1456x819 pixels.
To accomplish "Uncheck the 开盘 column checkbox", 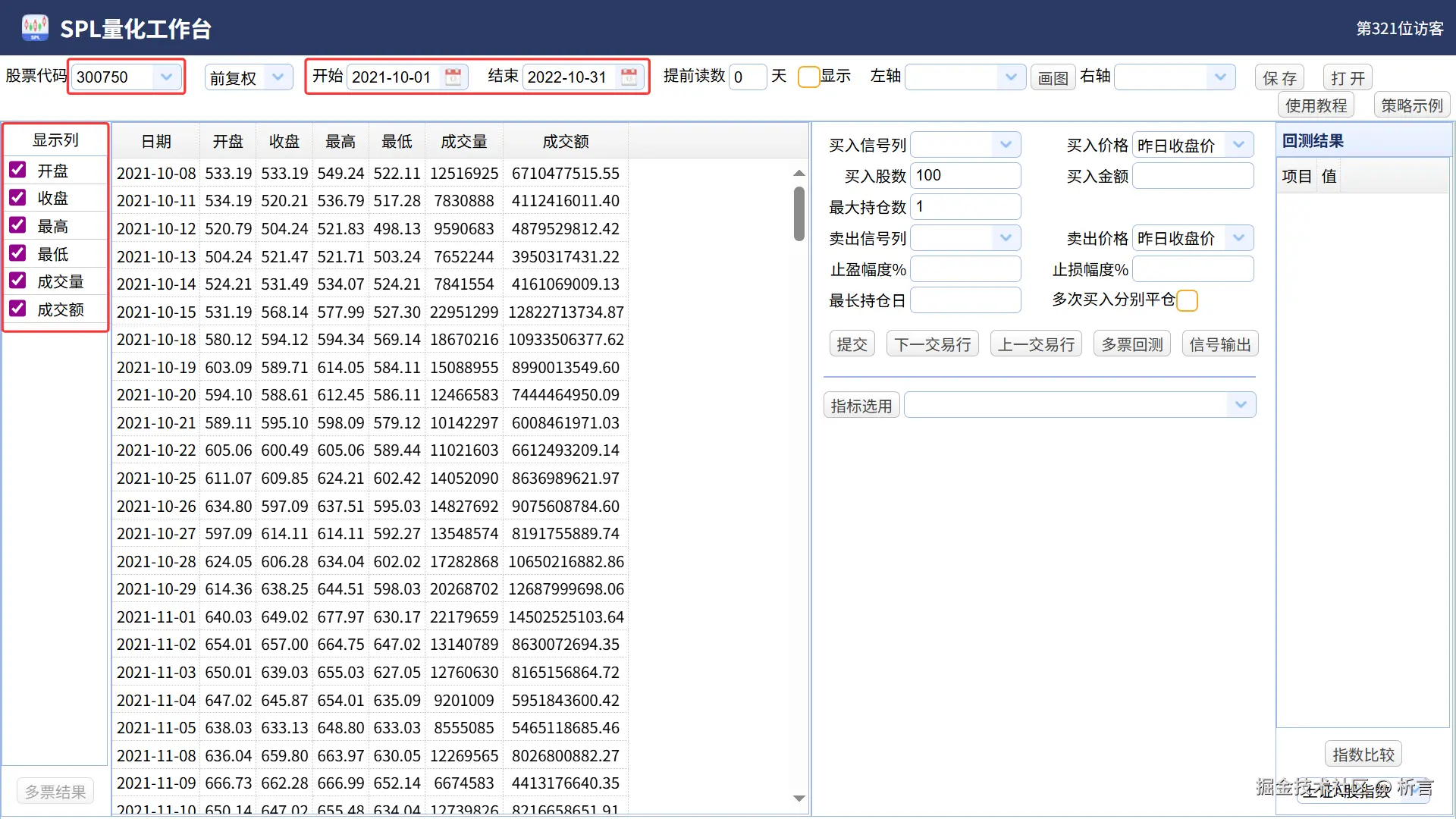I will click(x=17, y=170).
